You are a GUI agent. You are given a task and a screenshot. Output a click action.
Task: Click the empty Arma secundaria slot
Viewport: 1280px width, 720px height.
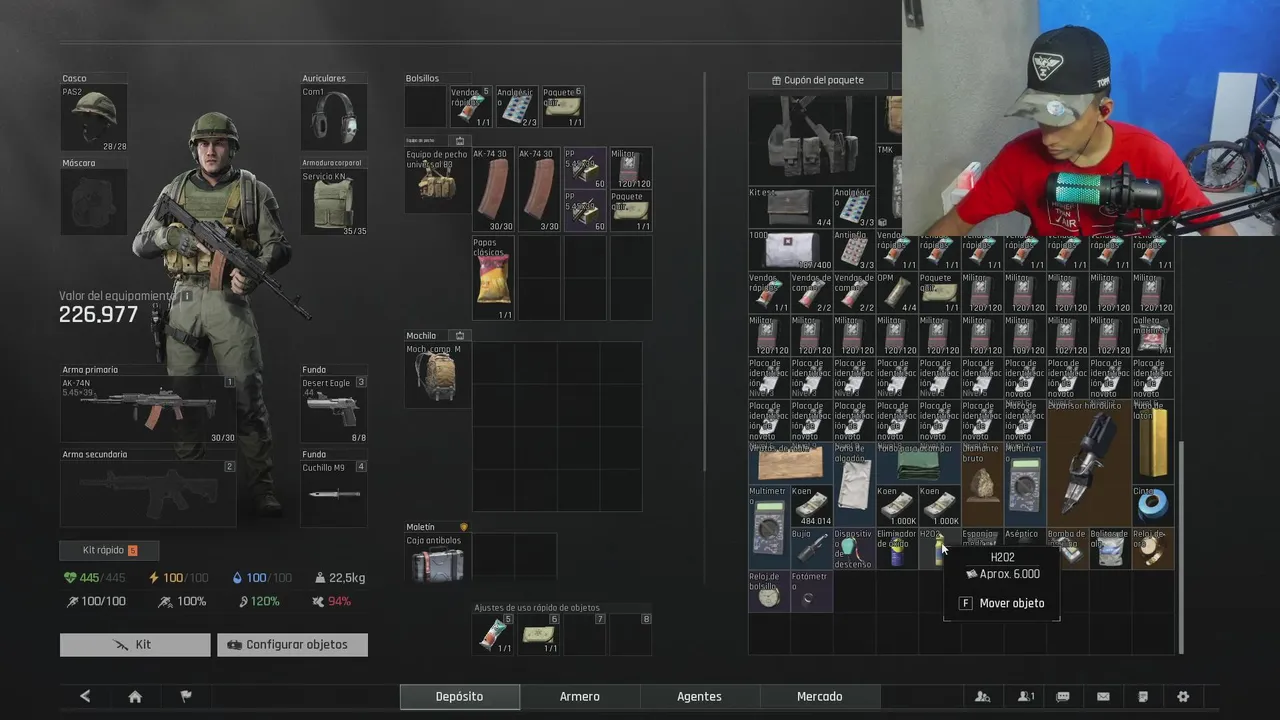pyautogui.click(x=148, y=493)
